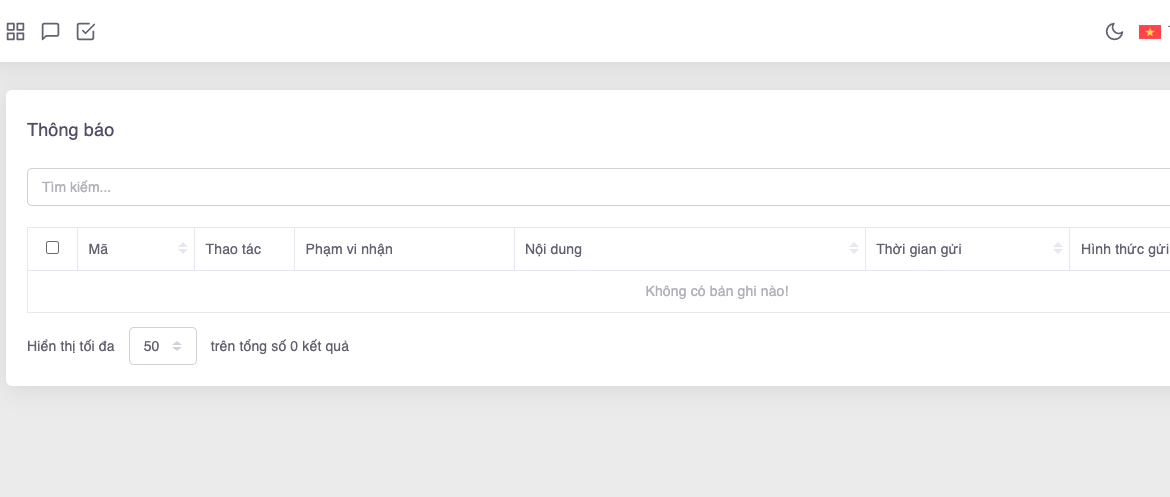Viewport: 1170px width, 497px height.
Task: Click the "Mã" column header label
Action: point(98,249)
